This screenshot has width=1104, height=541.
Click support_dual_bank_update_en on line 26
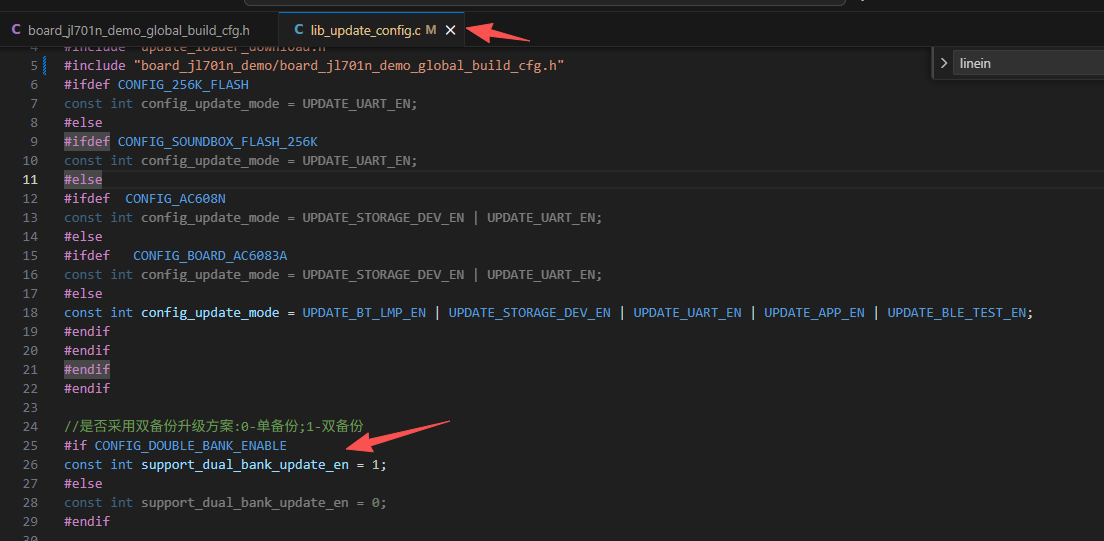(x=245, y=465)
